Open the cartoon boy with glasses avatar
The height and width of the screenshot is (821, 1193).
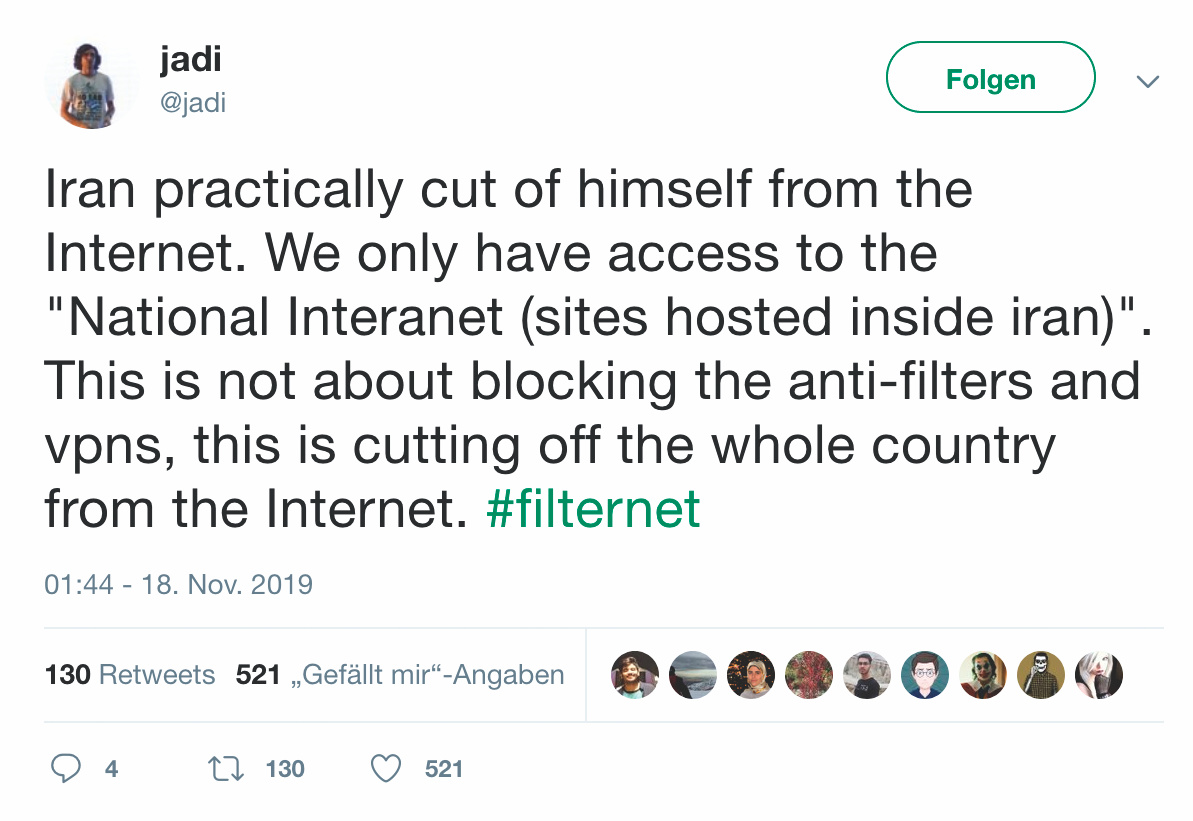[925, 675]
